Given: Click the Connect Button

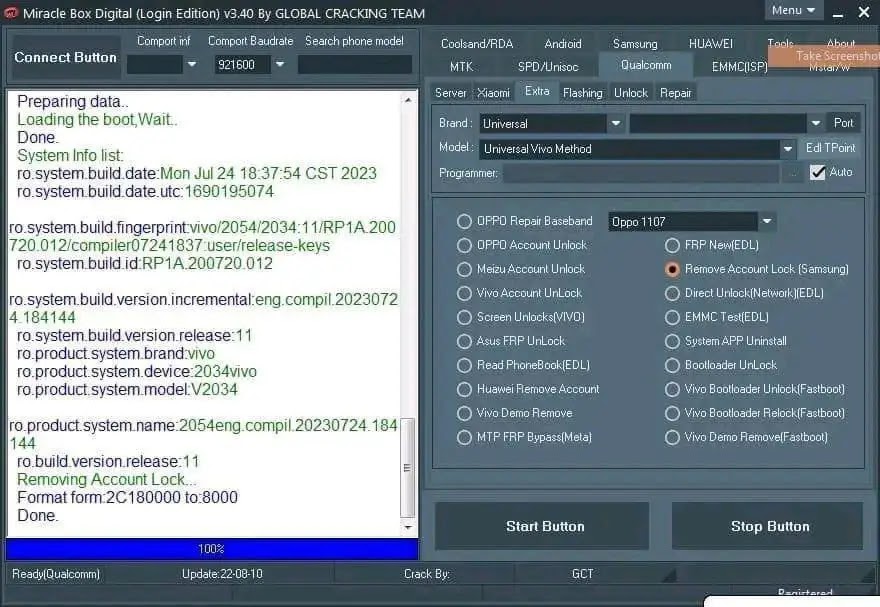Looking at the screenshot, I should click(66, 57).
